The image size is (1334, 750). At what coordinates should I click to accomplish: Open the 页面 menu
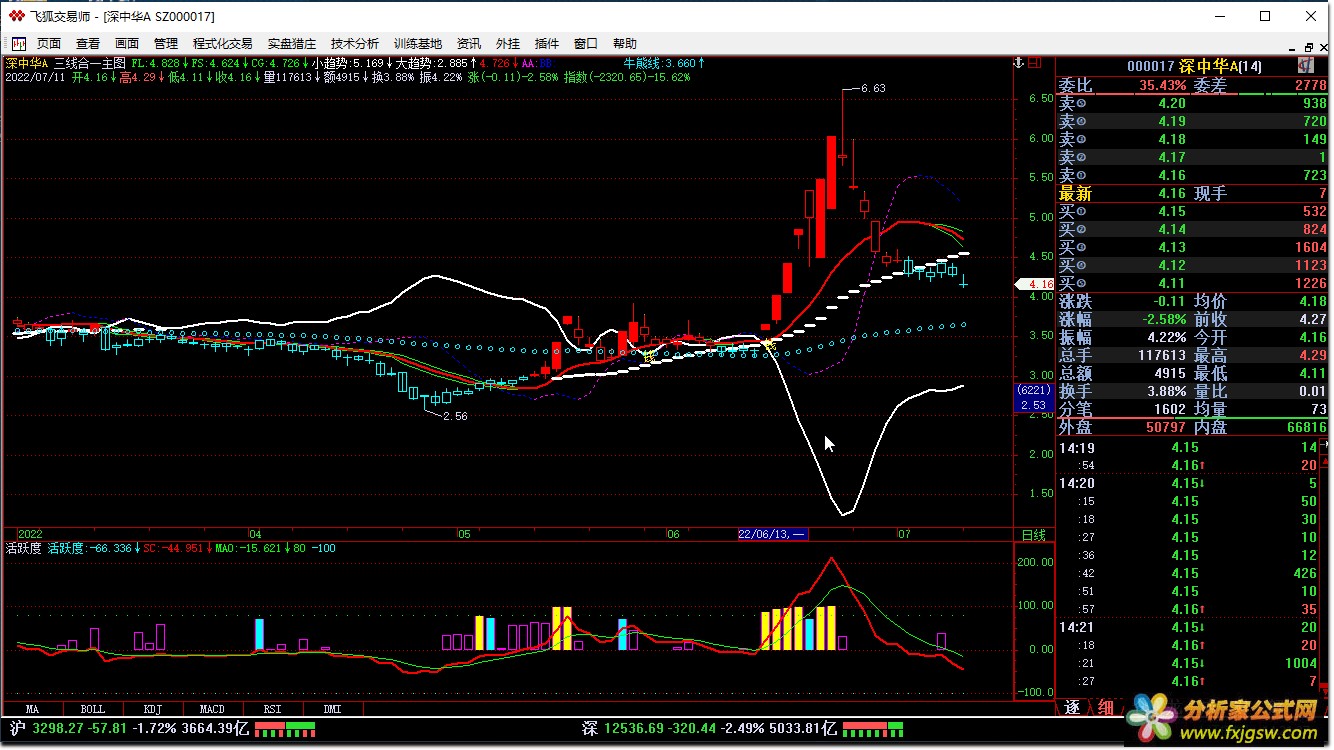point(48,44)
